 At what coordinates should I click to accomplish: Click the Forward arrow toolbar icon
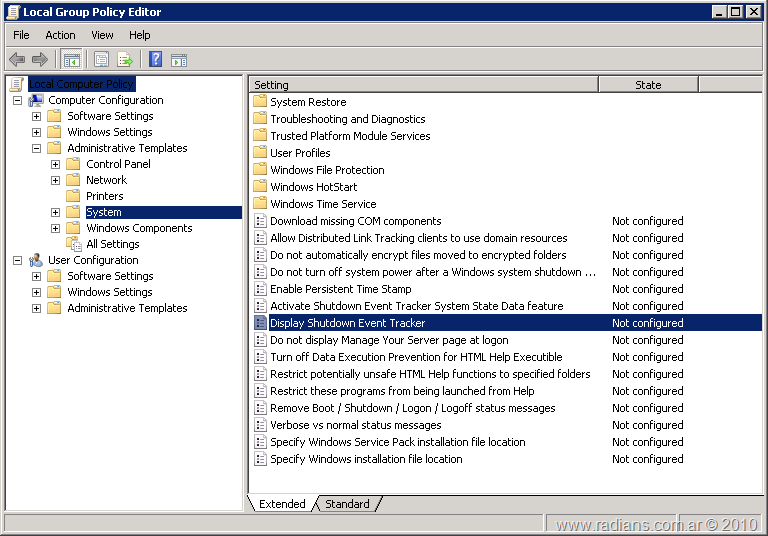point(40,60)
